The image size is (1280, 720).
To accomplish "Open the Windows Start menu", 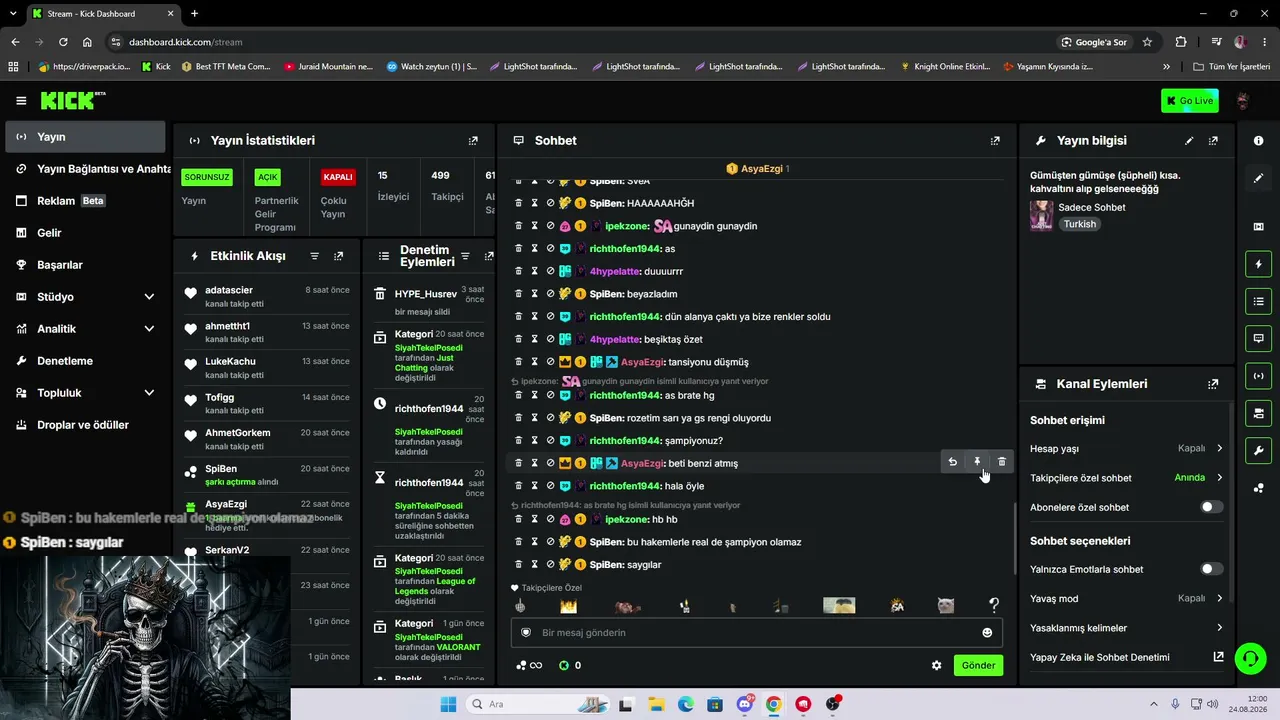I will click(448, 704).
